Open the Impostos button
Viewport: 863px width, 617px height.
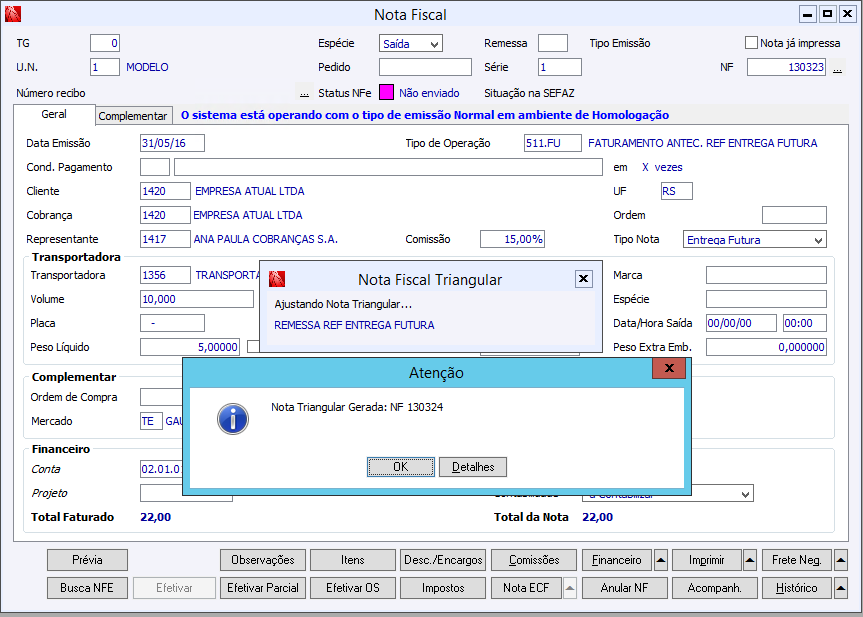pyautogui.click(x=443, y=588)
